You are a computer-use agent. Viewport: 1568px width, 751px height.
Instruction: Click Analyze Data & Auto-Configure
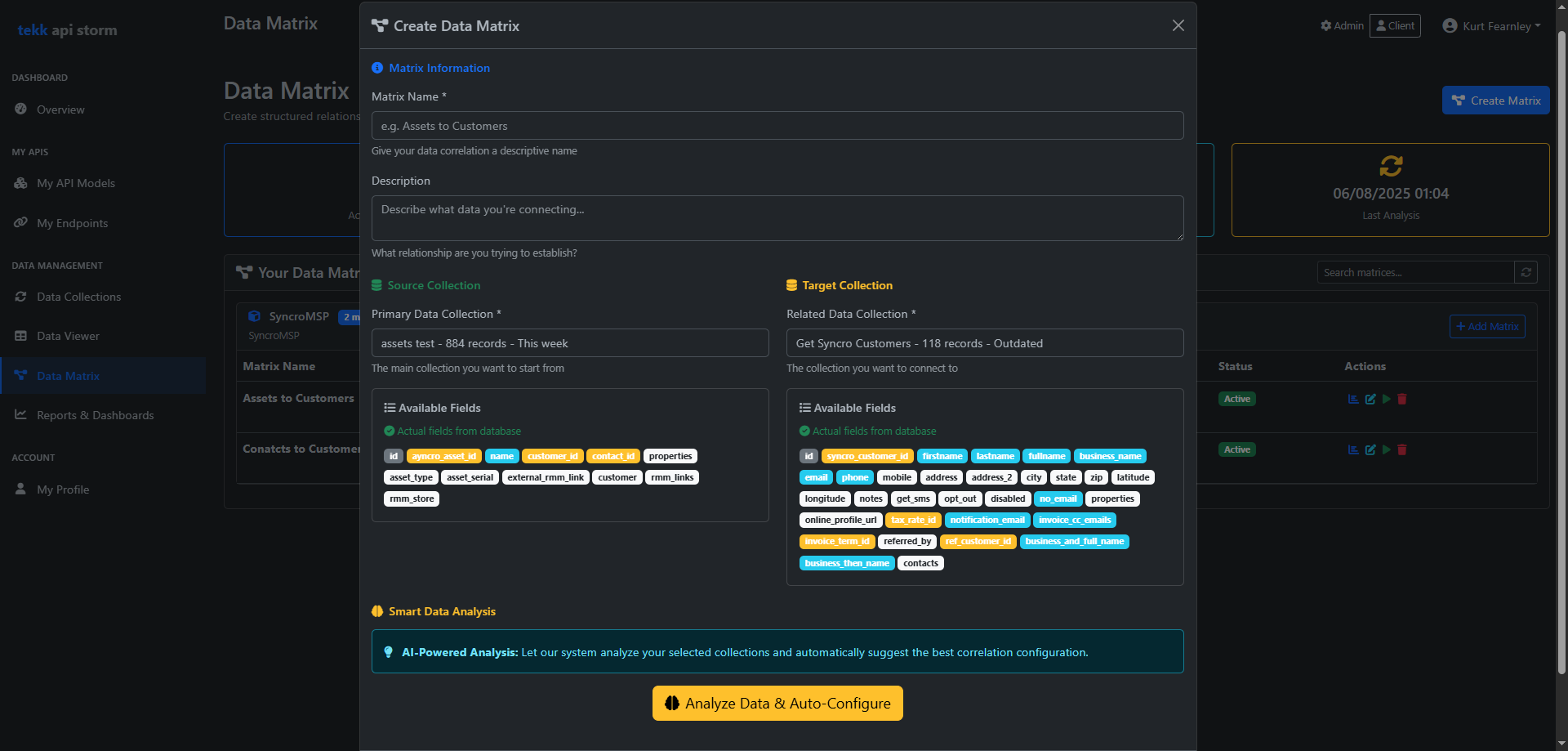tap(777, 703)
